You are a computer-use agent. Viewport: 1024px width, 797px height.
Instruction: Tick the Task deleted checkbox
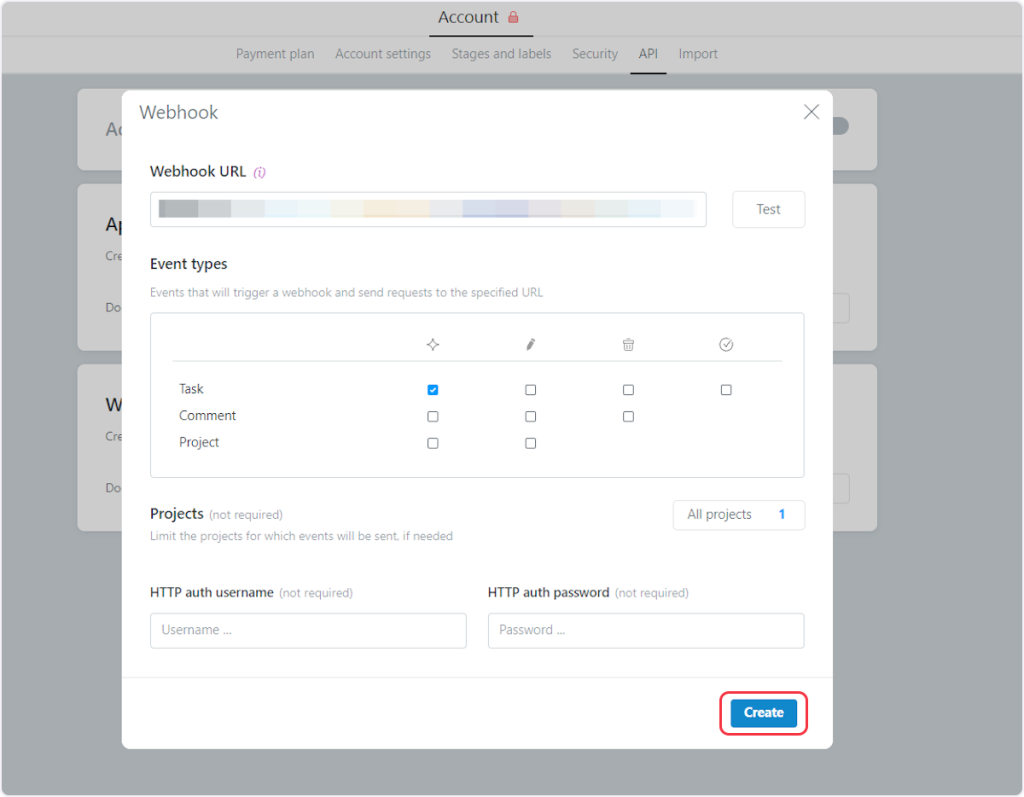click(x=628, y=390)
